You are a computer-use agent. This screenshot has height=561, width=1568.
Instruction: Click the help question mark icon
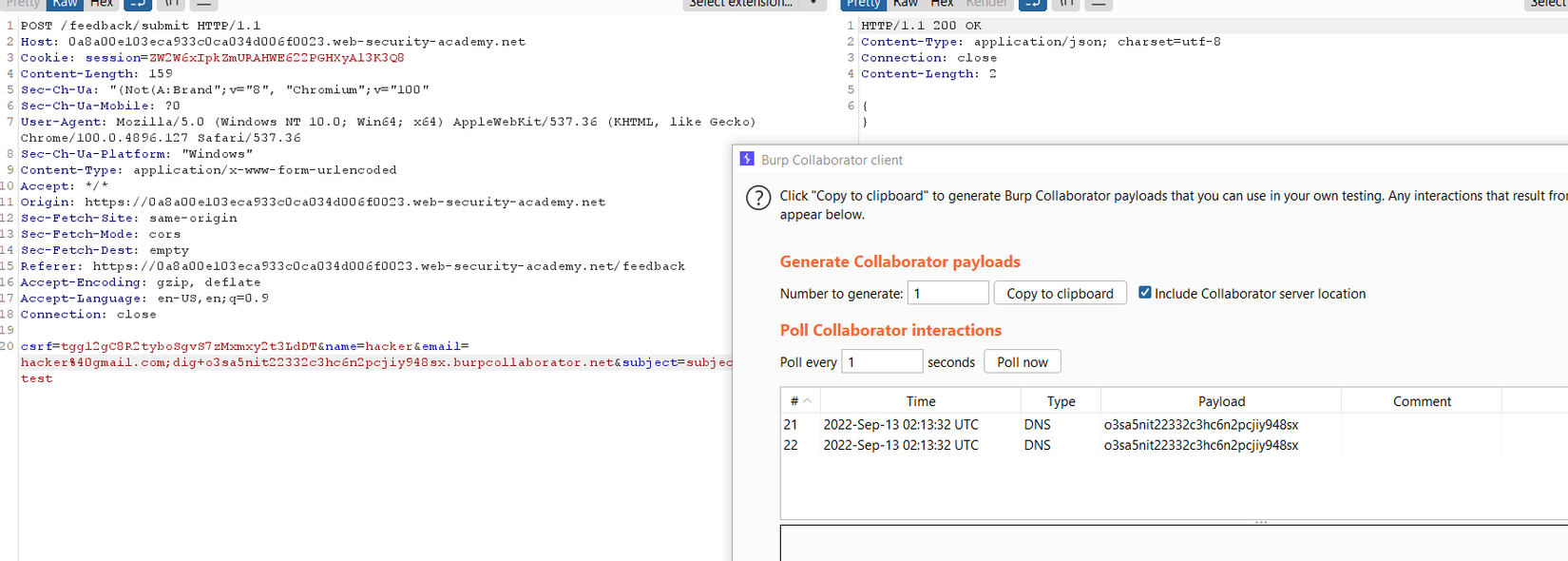758,198
